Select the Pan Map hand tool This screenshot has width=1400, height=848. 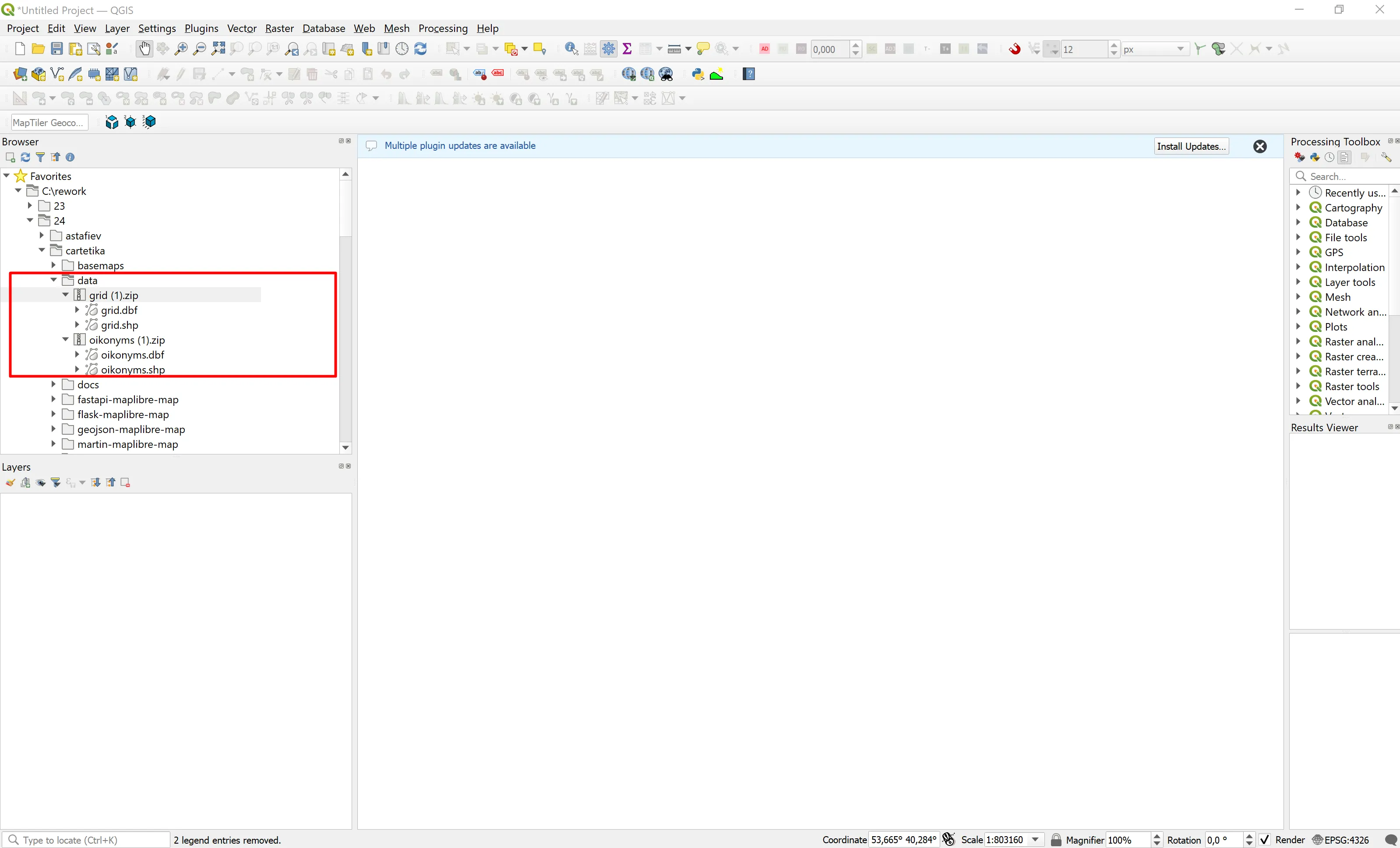pyautogui.click(x=145, y=49)
